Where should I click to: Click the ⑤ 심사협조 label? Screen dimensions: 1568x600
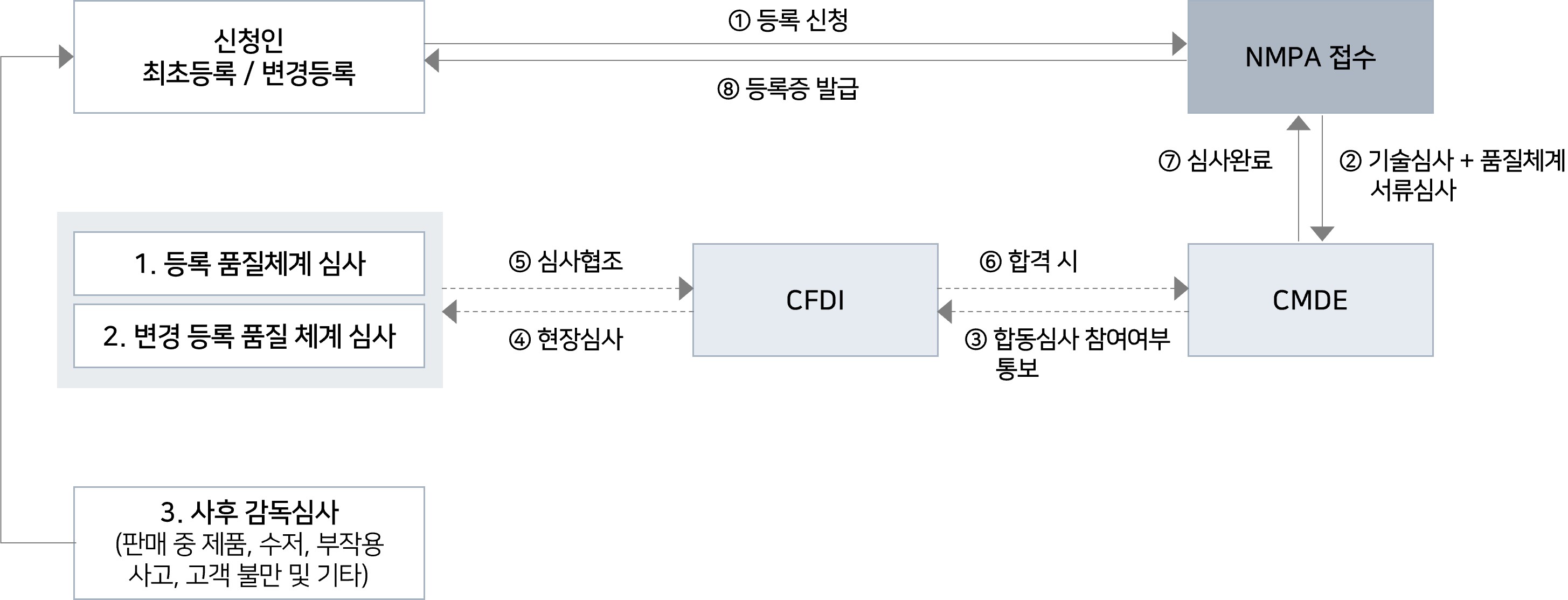coord(566,261)
